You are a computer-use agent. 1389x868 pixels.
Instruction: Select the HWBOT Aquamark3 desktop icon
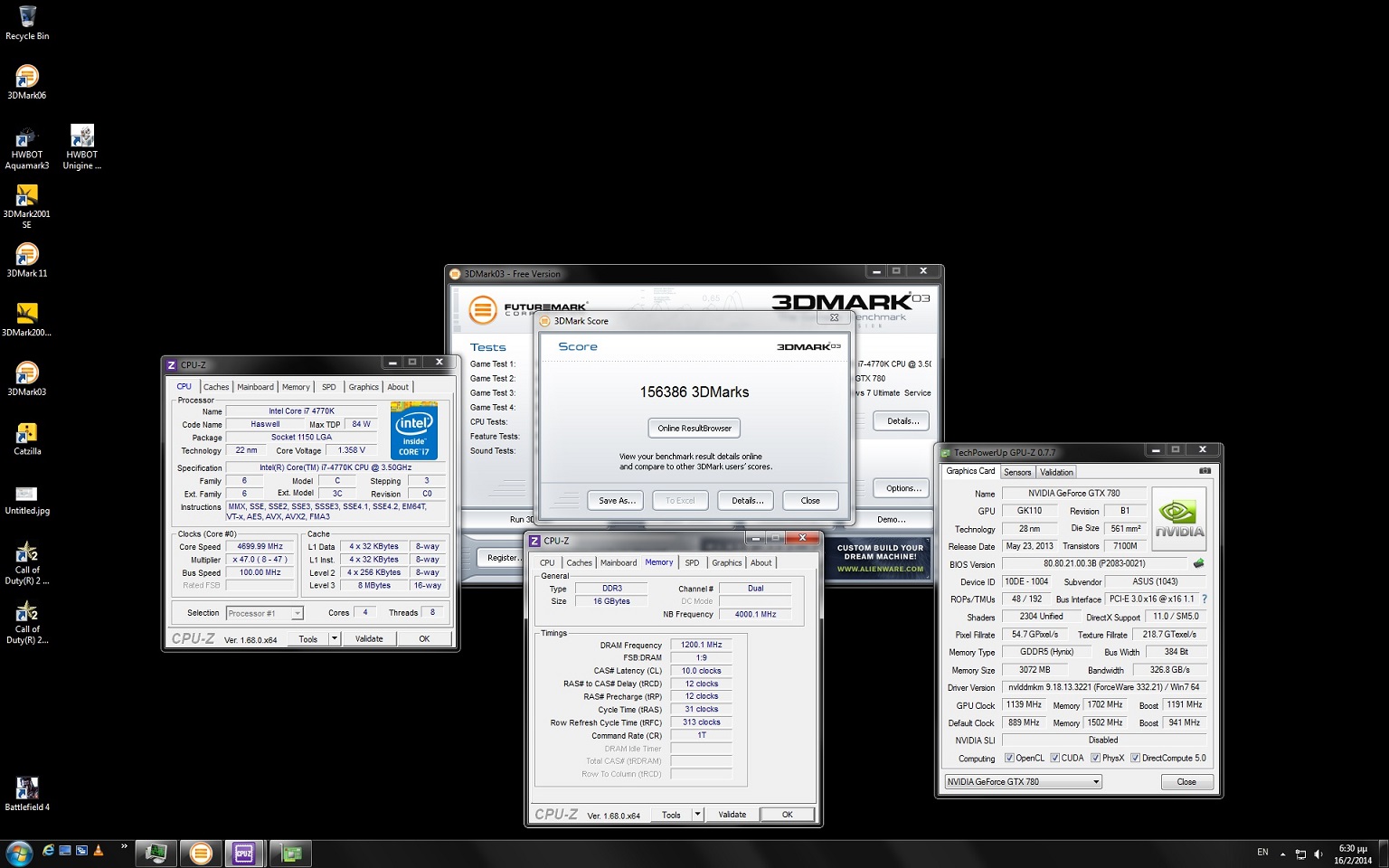point(27,147)
